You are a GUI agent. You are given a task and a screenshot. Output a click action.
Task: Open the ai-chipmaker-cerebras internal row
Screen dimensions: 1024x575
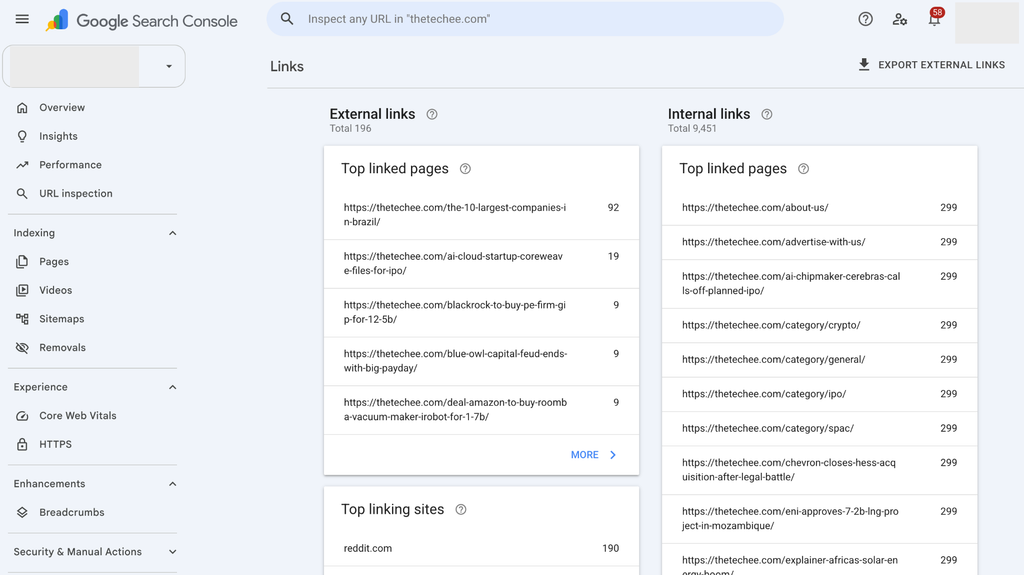820,284
